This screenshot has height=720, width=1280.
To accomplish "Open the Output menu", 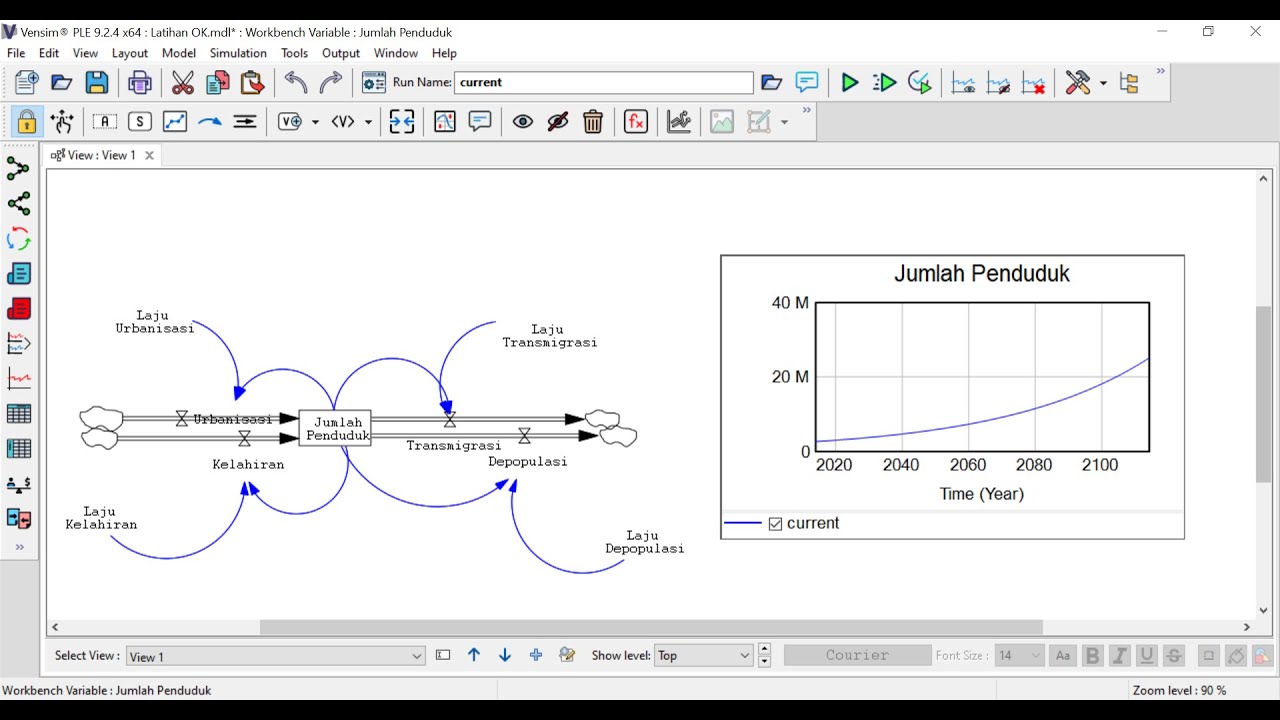I will coord(340,53).
